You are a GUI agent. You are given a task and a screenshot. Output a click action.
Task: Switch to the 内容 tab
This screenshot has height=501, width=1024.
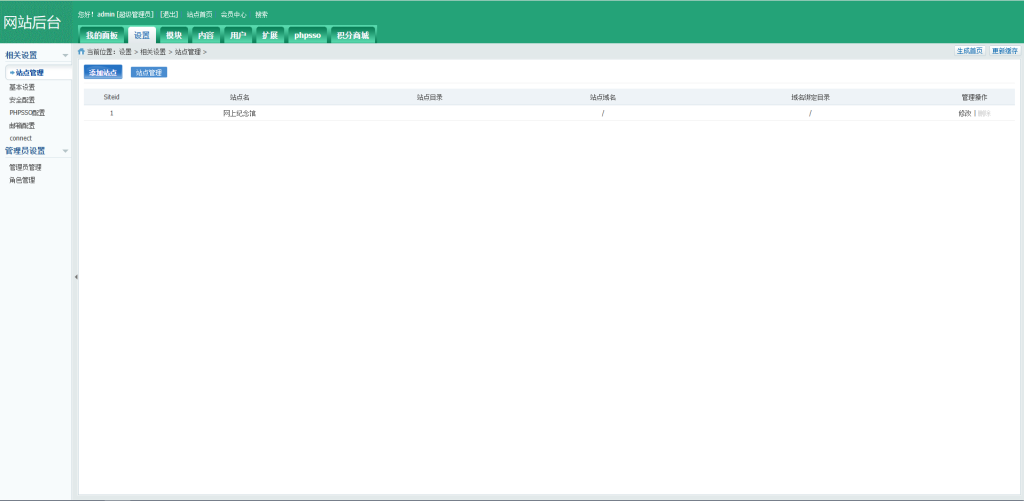205,35
